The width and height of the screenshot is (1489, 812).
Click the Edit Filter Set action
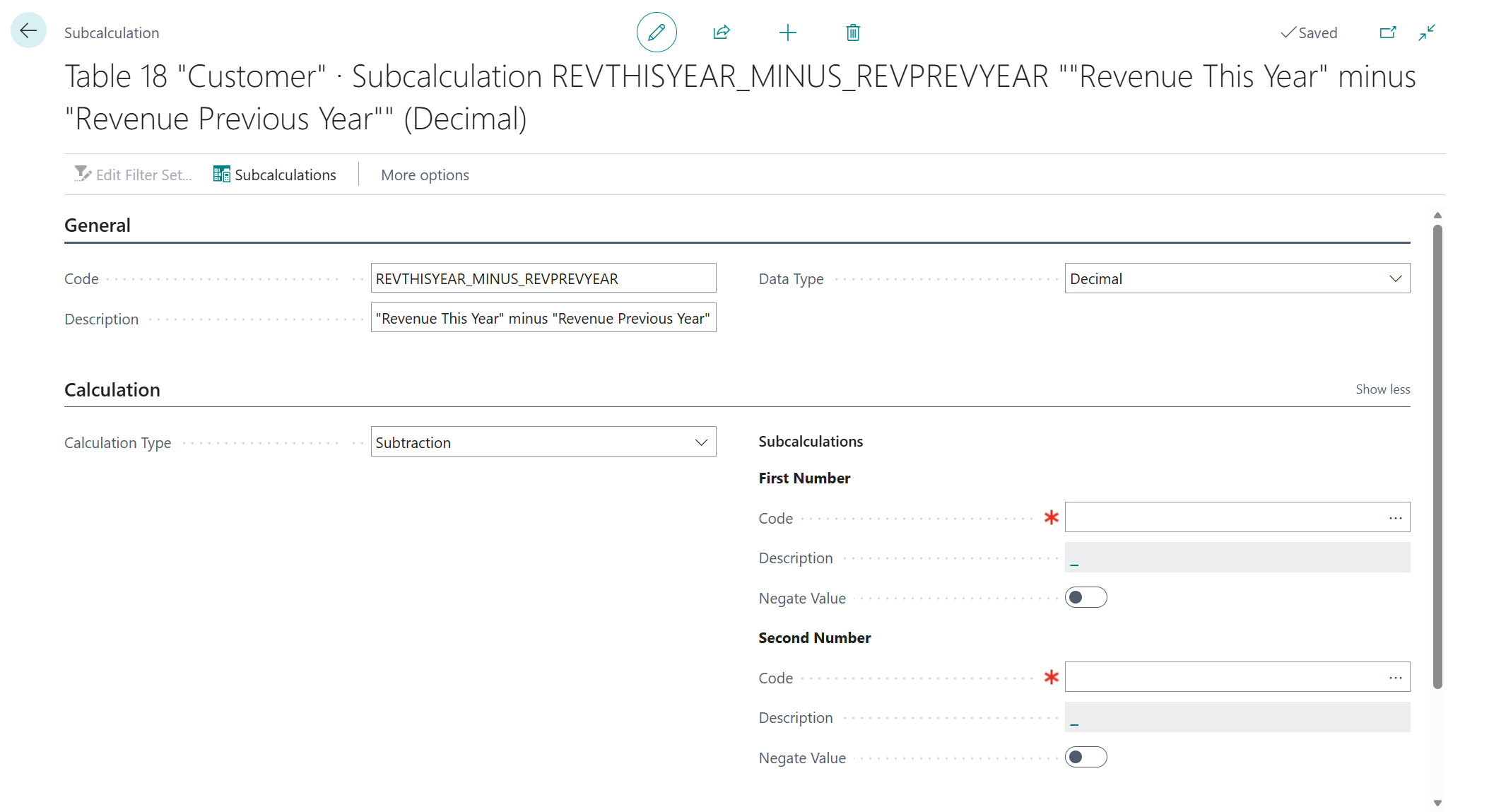point(134,175)
